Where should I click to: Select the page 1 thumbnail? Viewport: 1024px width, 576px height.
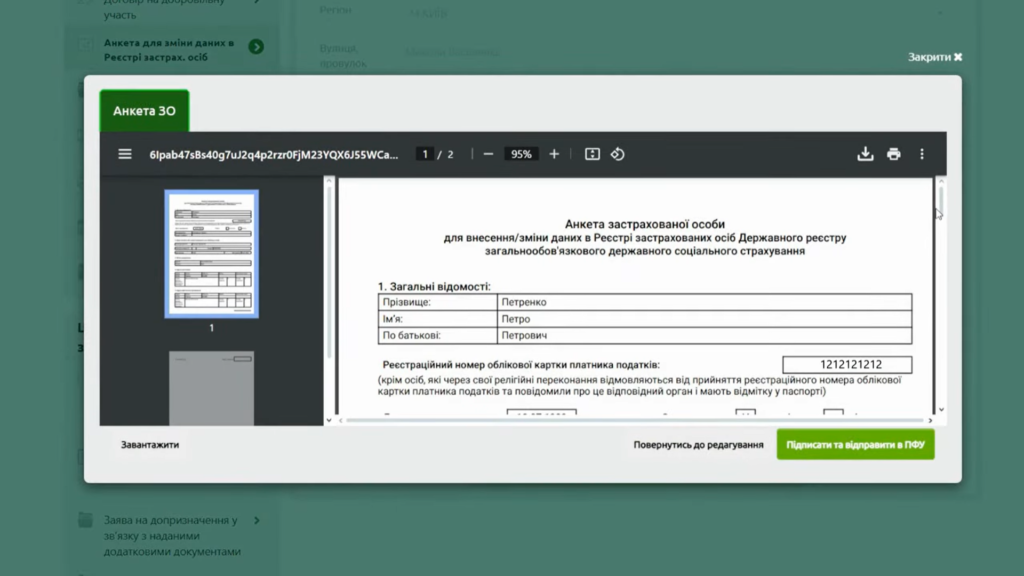click(x=211, y=253)
